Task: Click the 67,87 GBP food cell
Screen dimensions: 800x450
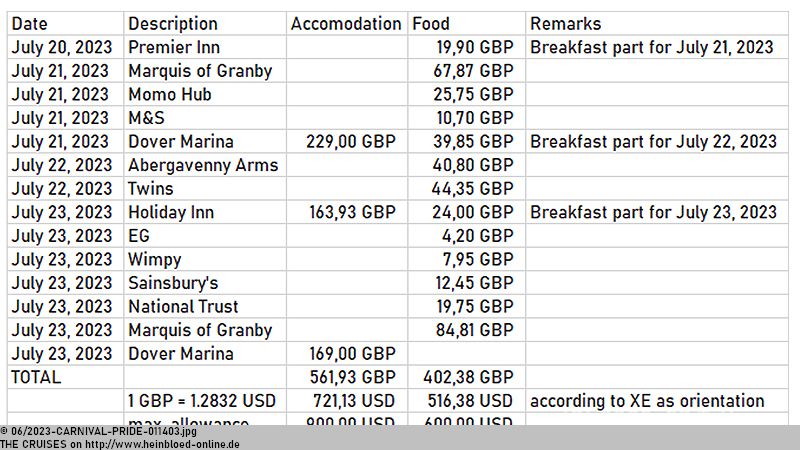Action: click(466, 71)
